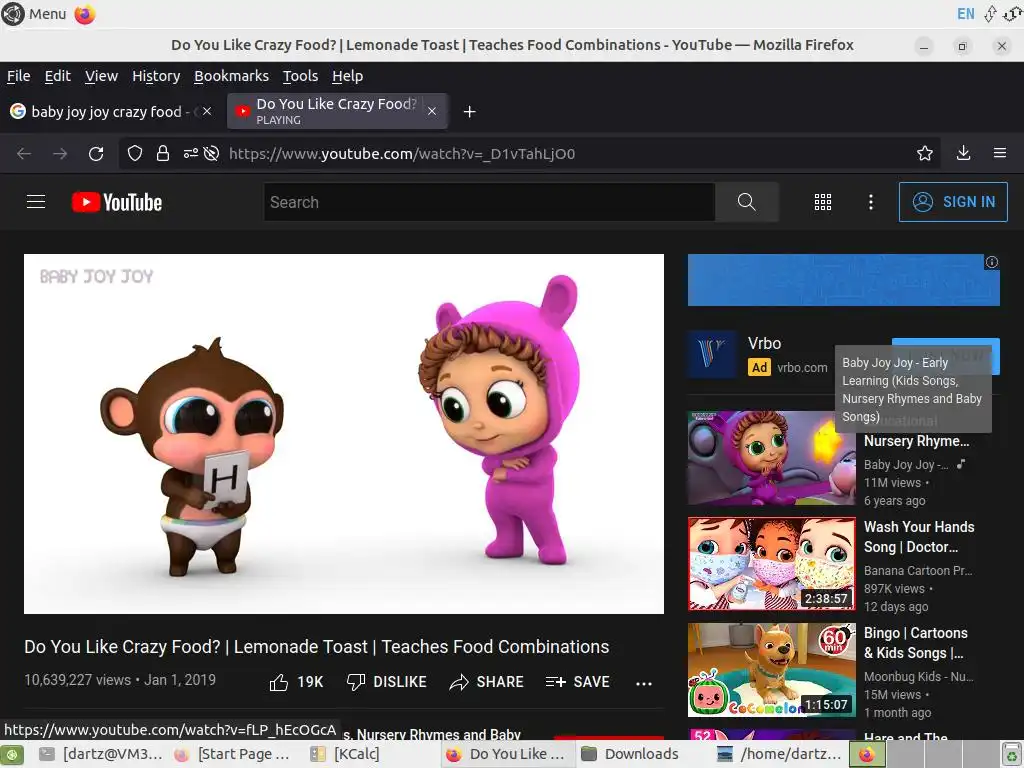Screen dimensions: 1024x768
Task: Click the video player area
Action: point(344,434)
